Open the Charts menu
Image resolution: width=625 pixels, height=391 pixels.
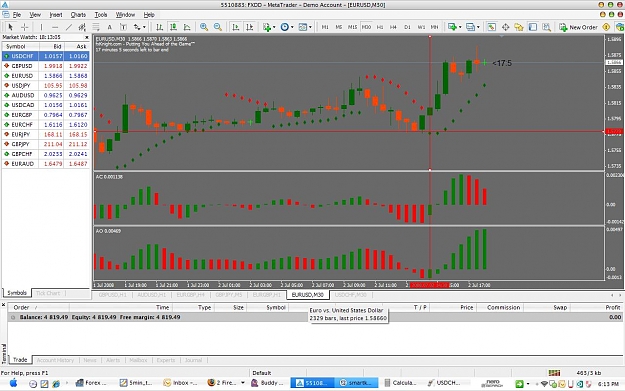78,15
